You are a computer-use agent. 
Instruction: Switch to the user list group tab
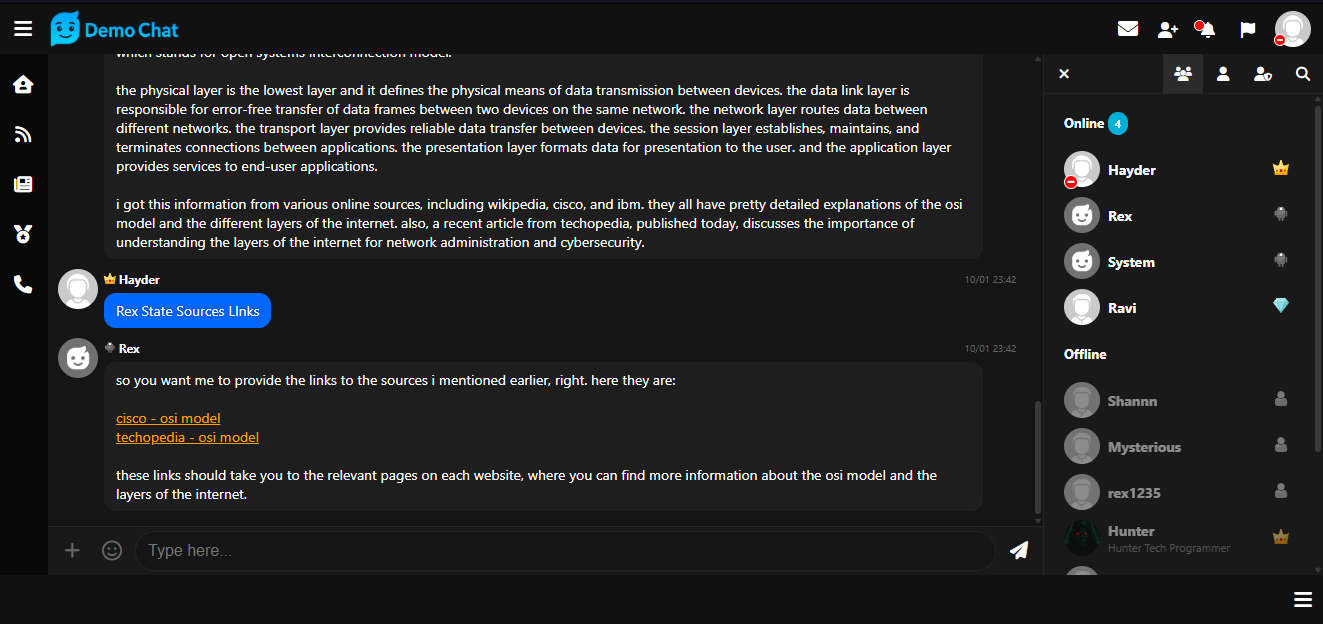point(1183,73)
